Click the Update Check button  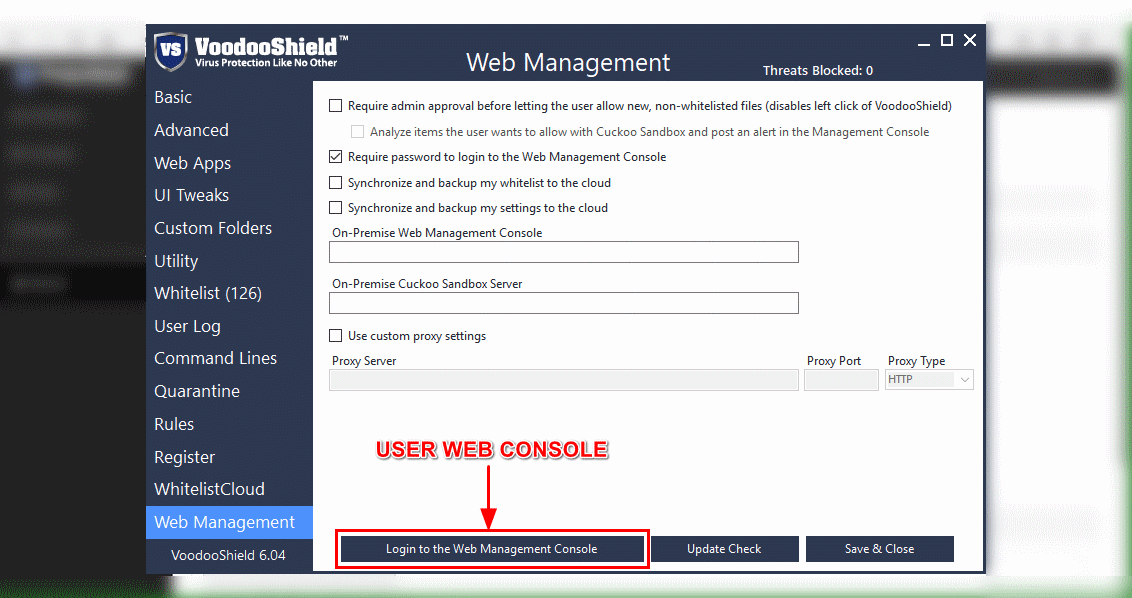(x=724, y=549)
